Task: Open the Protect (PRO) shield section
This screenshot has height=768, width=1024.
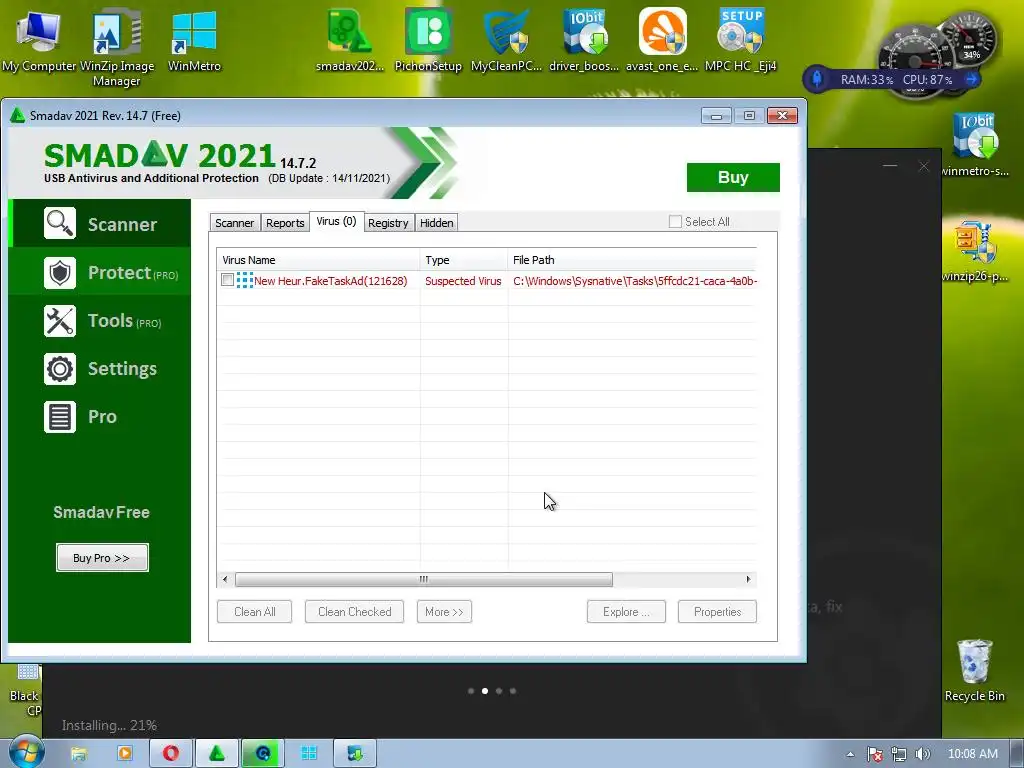Action: [x=99, y=272]
